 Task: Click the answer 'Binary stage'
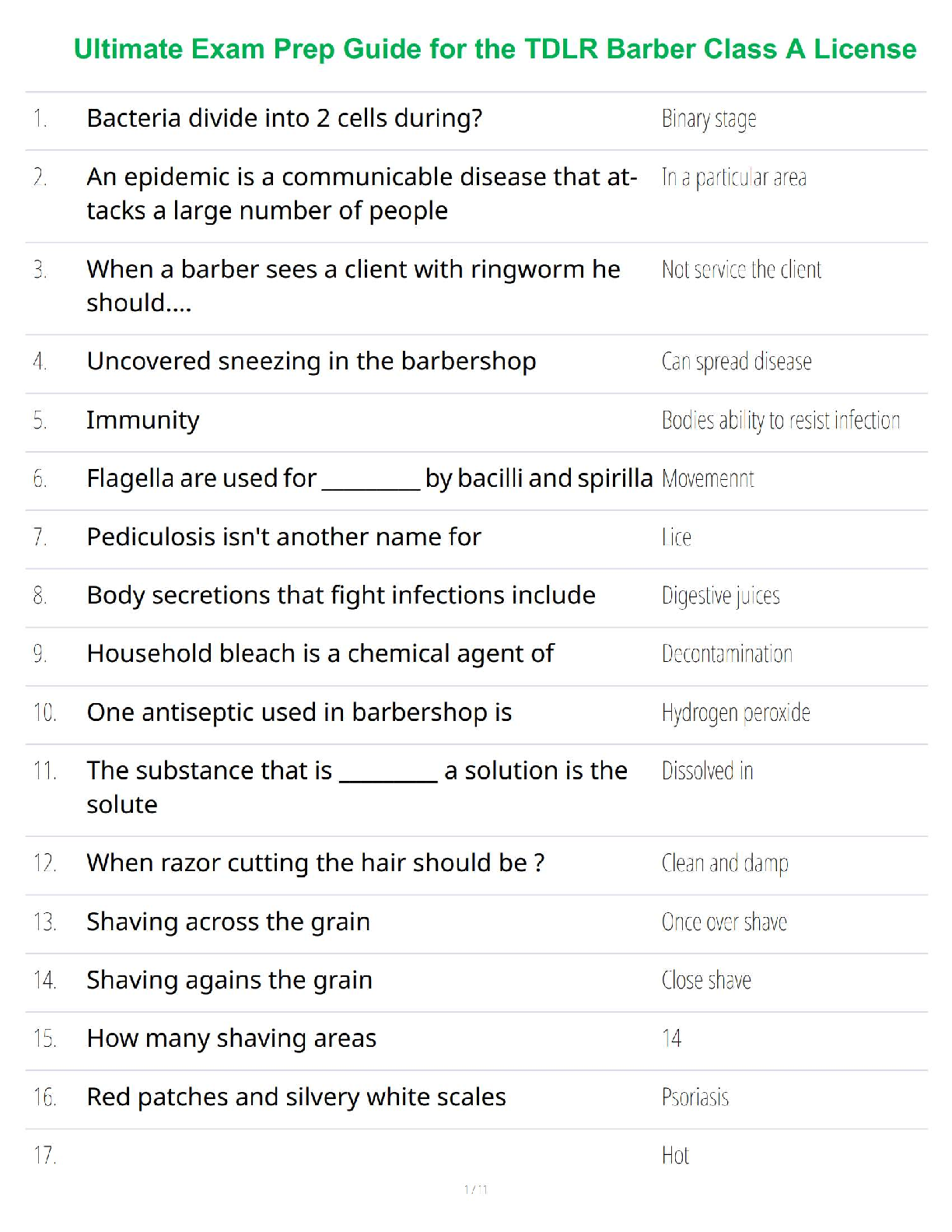709,119
